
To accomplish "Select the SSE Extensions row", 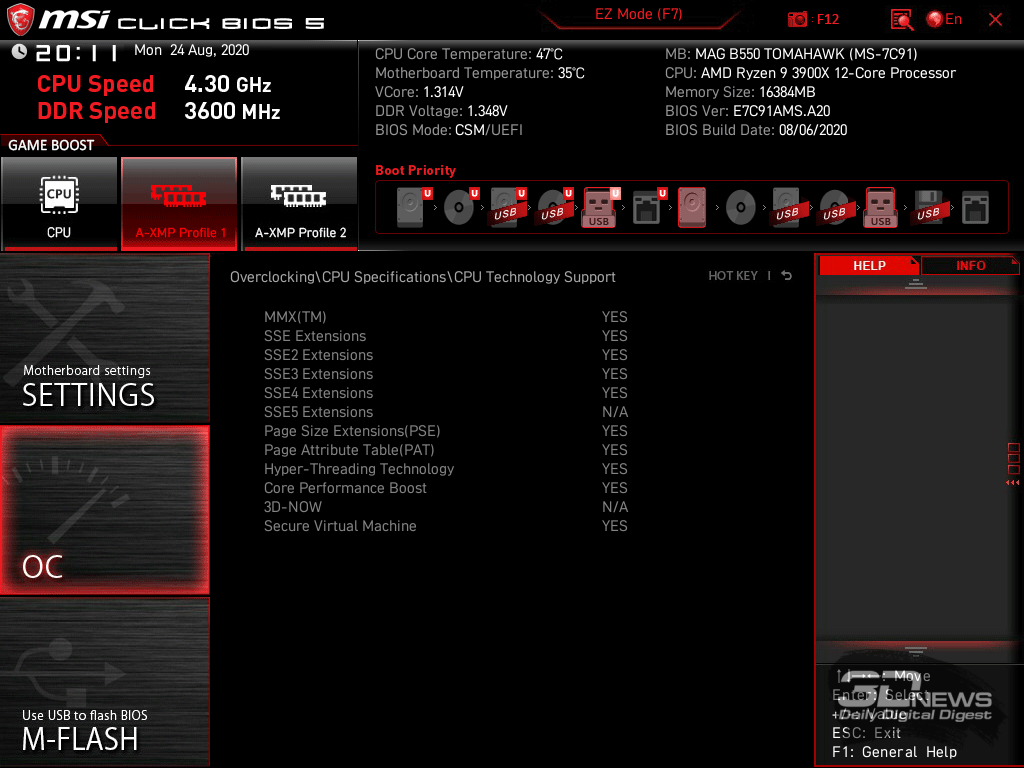I will [445, 336].
